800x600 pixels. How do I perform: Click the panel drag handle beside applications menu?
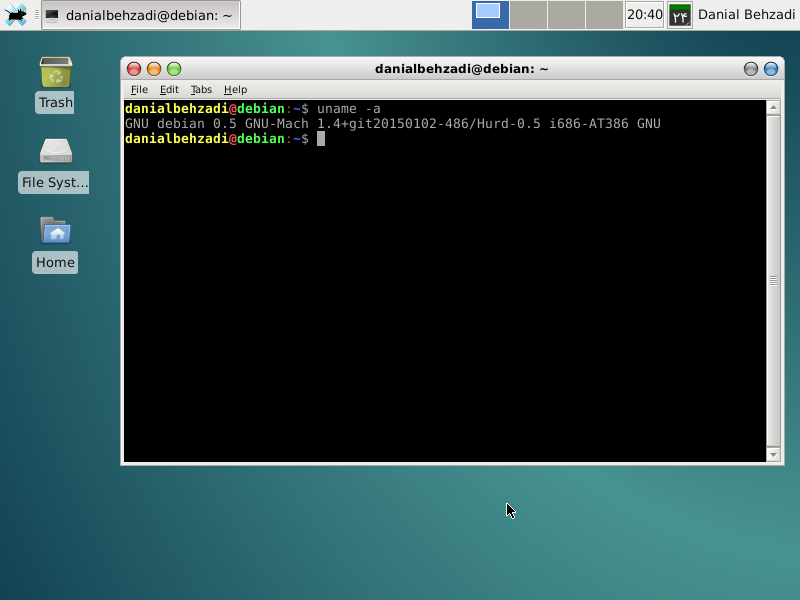coord(37,15)
